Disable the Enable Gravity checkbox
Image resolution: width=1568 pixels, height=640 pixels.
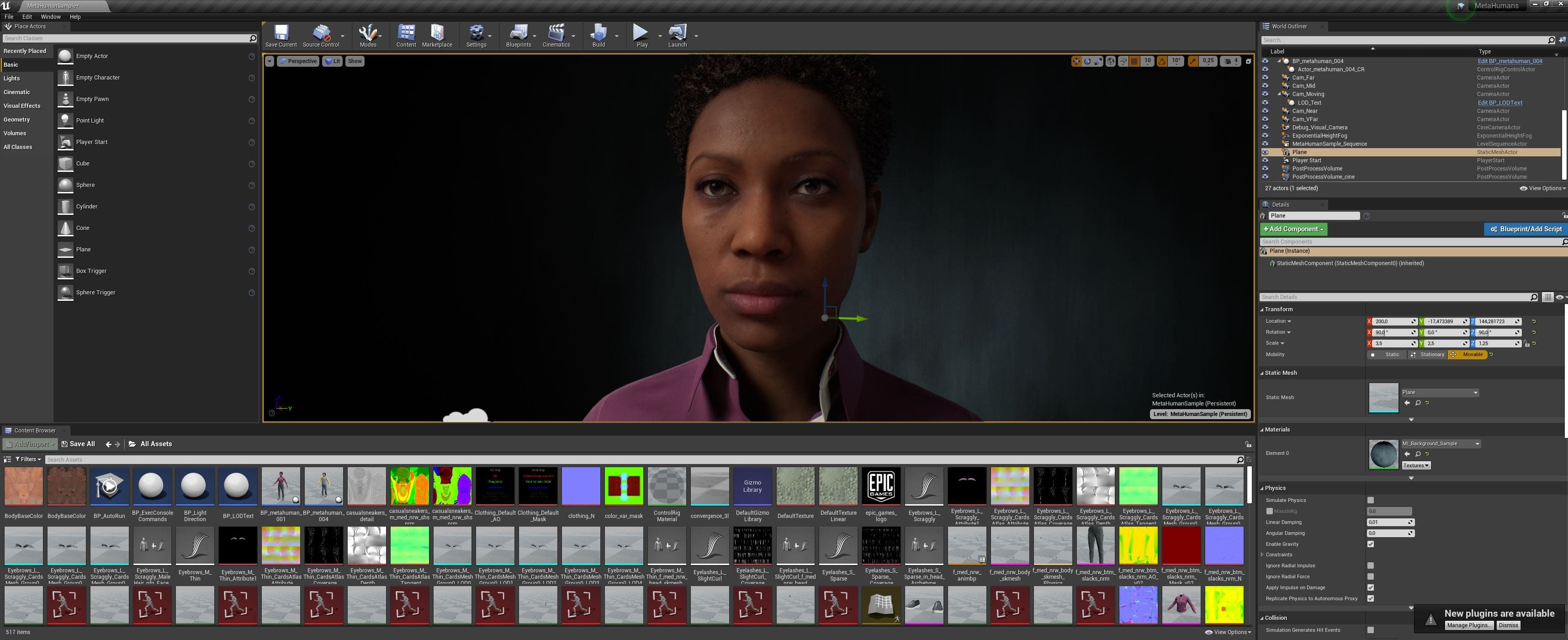click(x=1370, y=544)
